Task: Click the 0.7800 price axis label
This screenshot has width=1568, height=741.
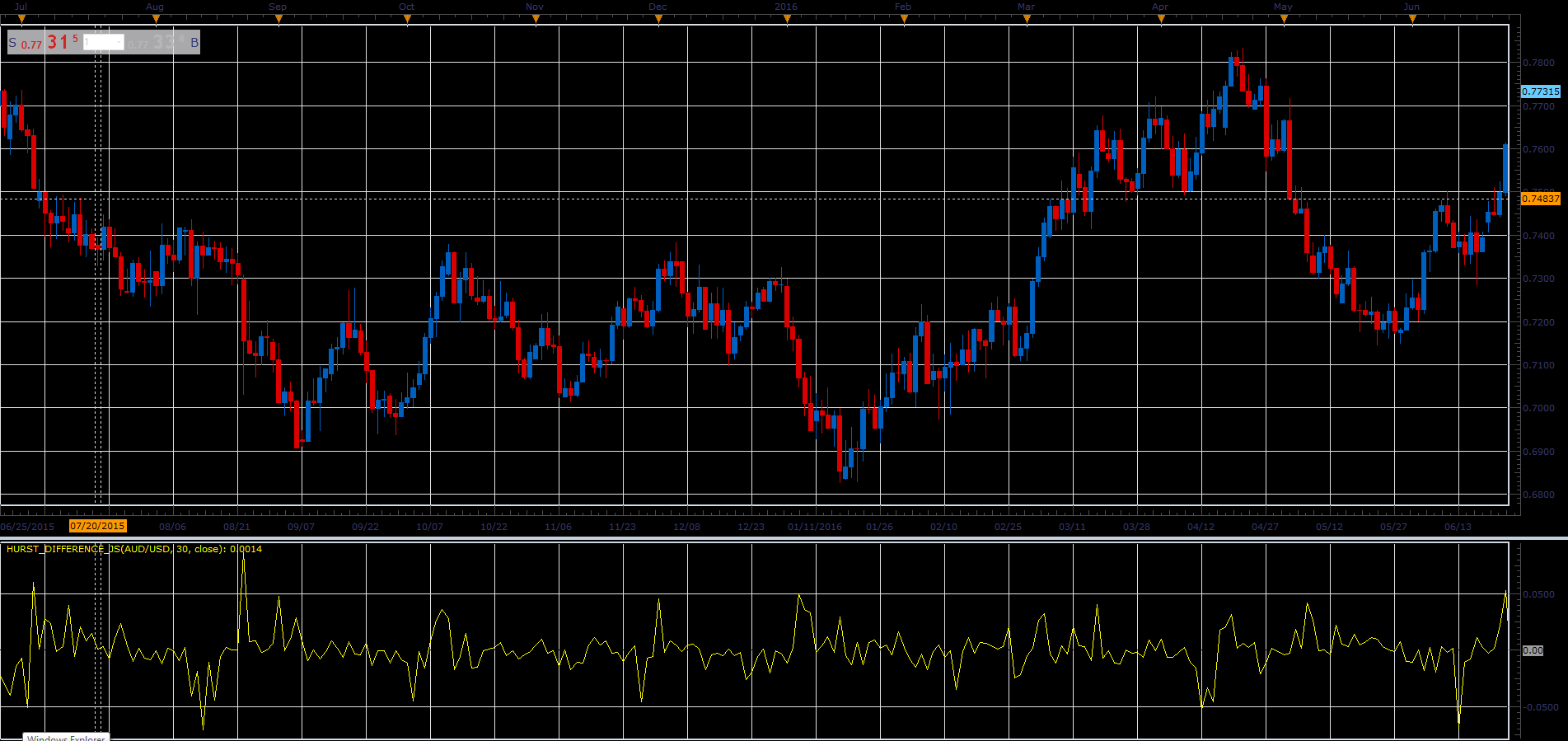Action: pyautogui.click(x=1538, y=63)
